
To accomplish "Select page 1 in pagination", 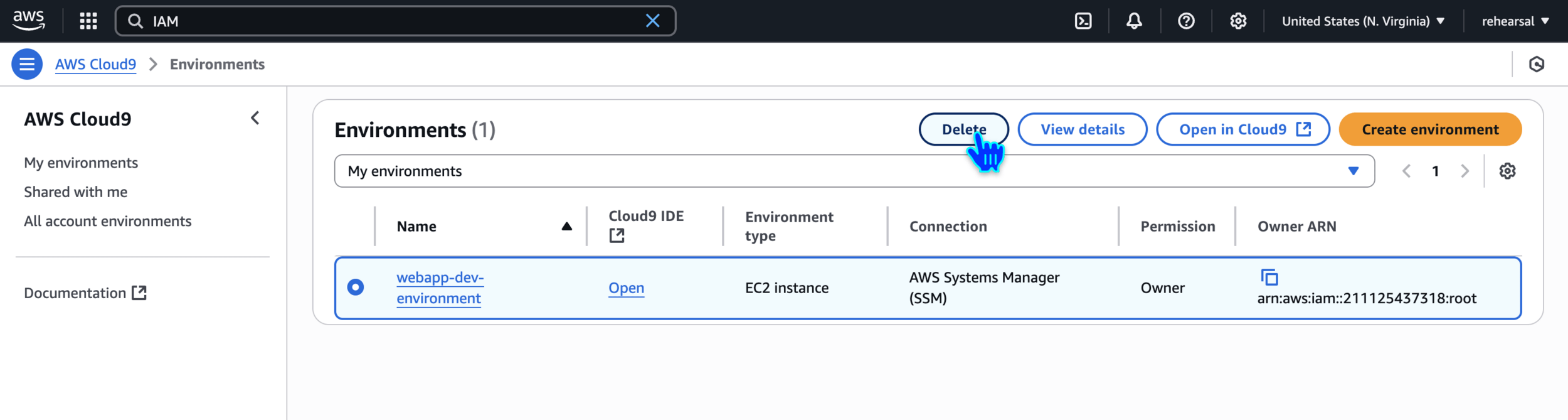I will (1436, 171).
